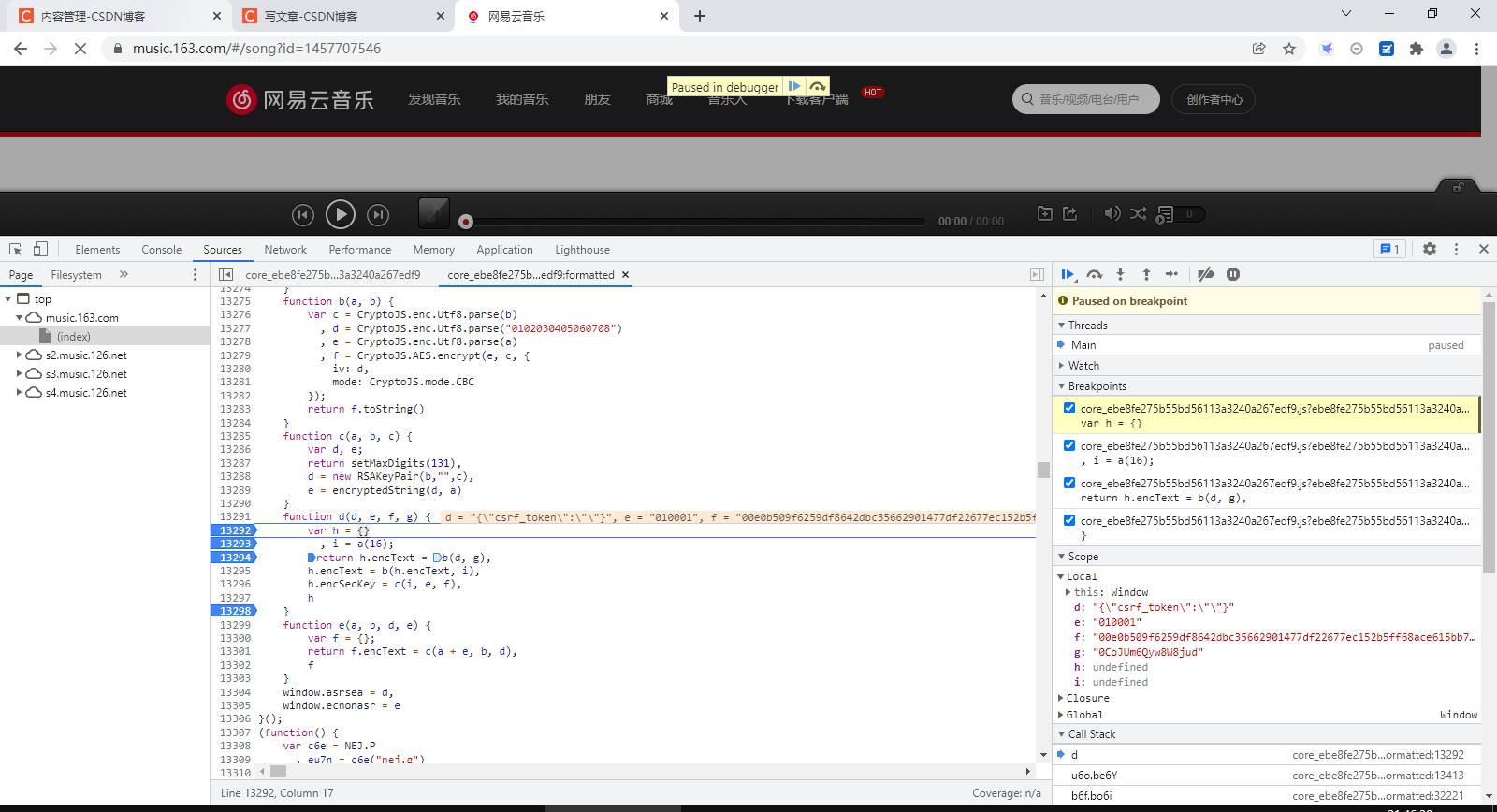Click the Step button in debugger
Viewport: 1497px width, 812px height.
coord(1171,274)
